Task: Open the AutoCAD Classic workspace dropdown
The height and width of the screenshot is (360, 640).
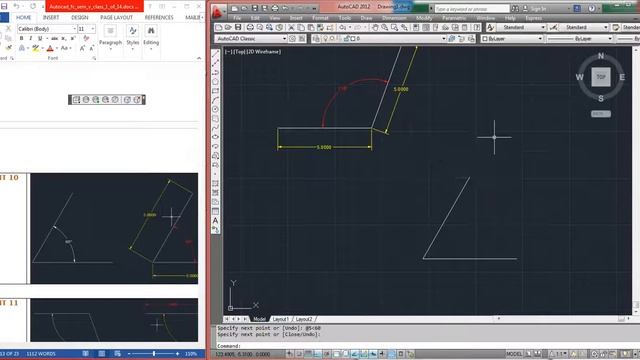Action: [x=284, y=38]
